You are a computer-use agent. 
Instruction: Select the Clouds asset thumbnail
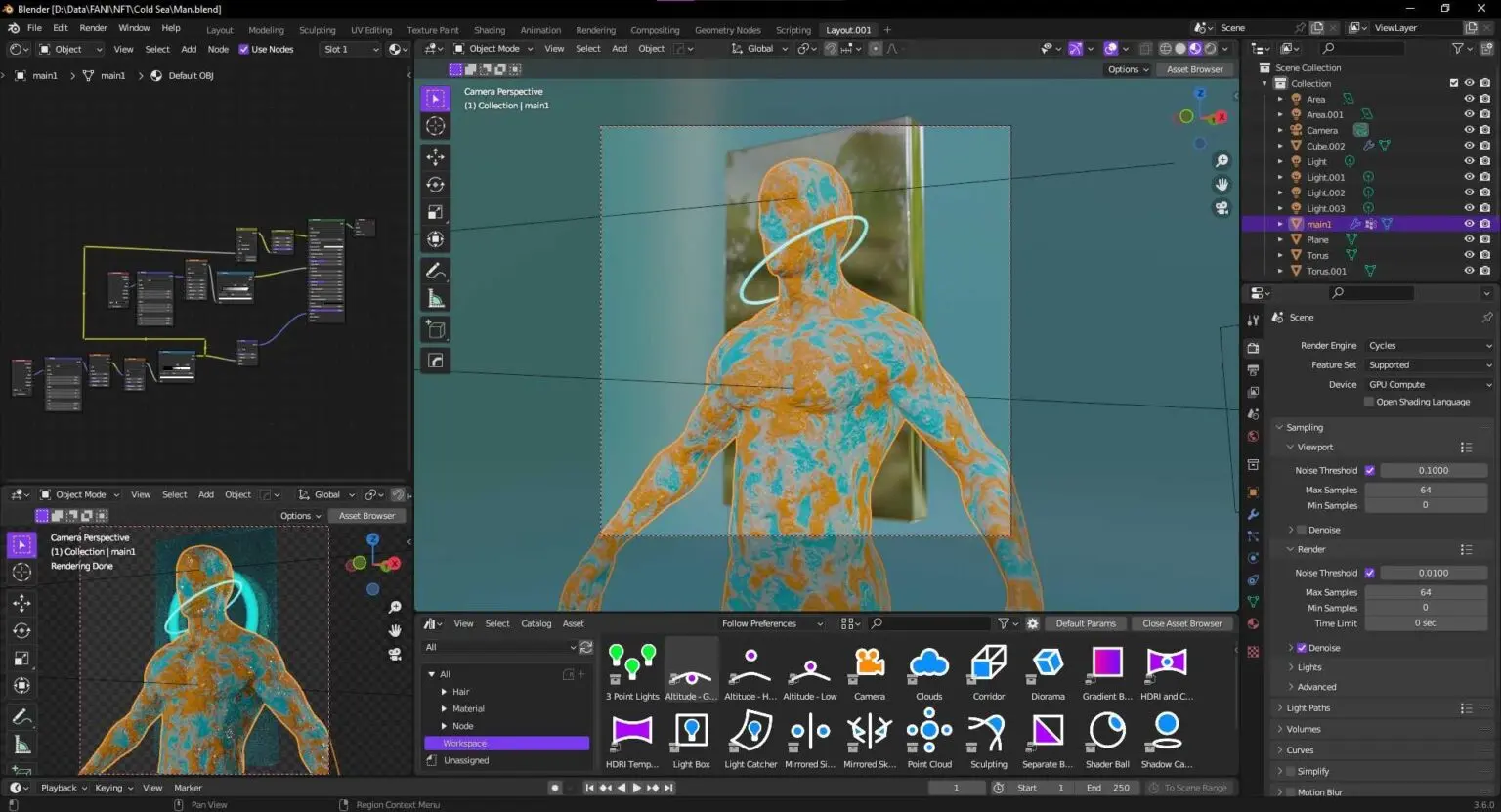click(928, 664)
